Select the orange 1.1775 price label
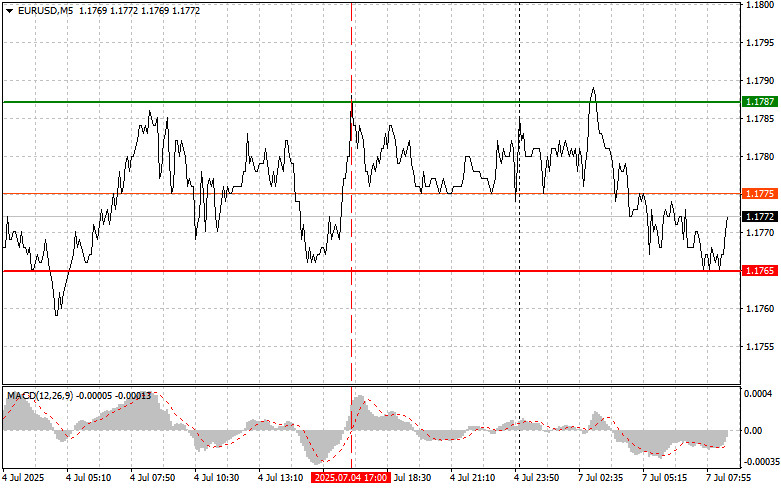 pos(759,193)
